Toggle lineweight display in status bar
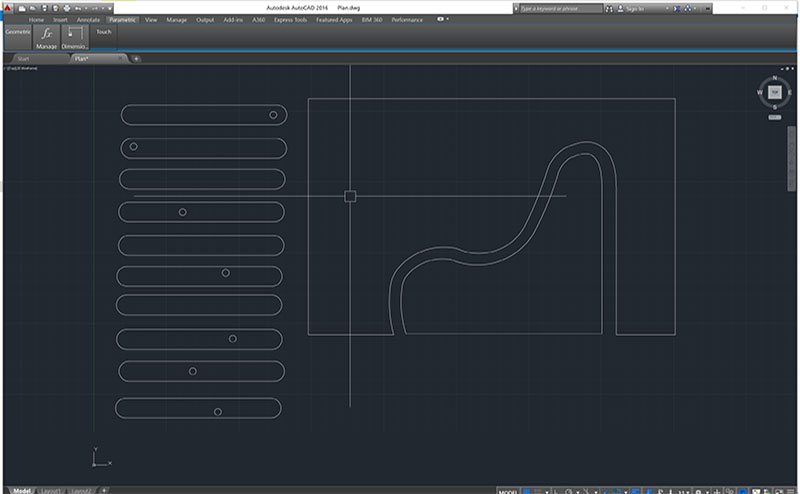 635,491
